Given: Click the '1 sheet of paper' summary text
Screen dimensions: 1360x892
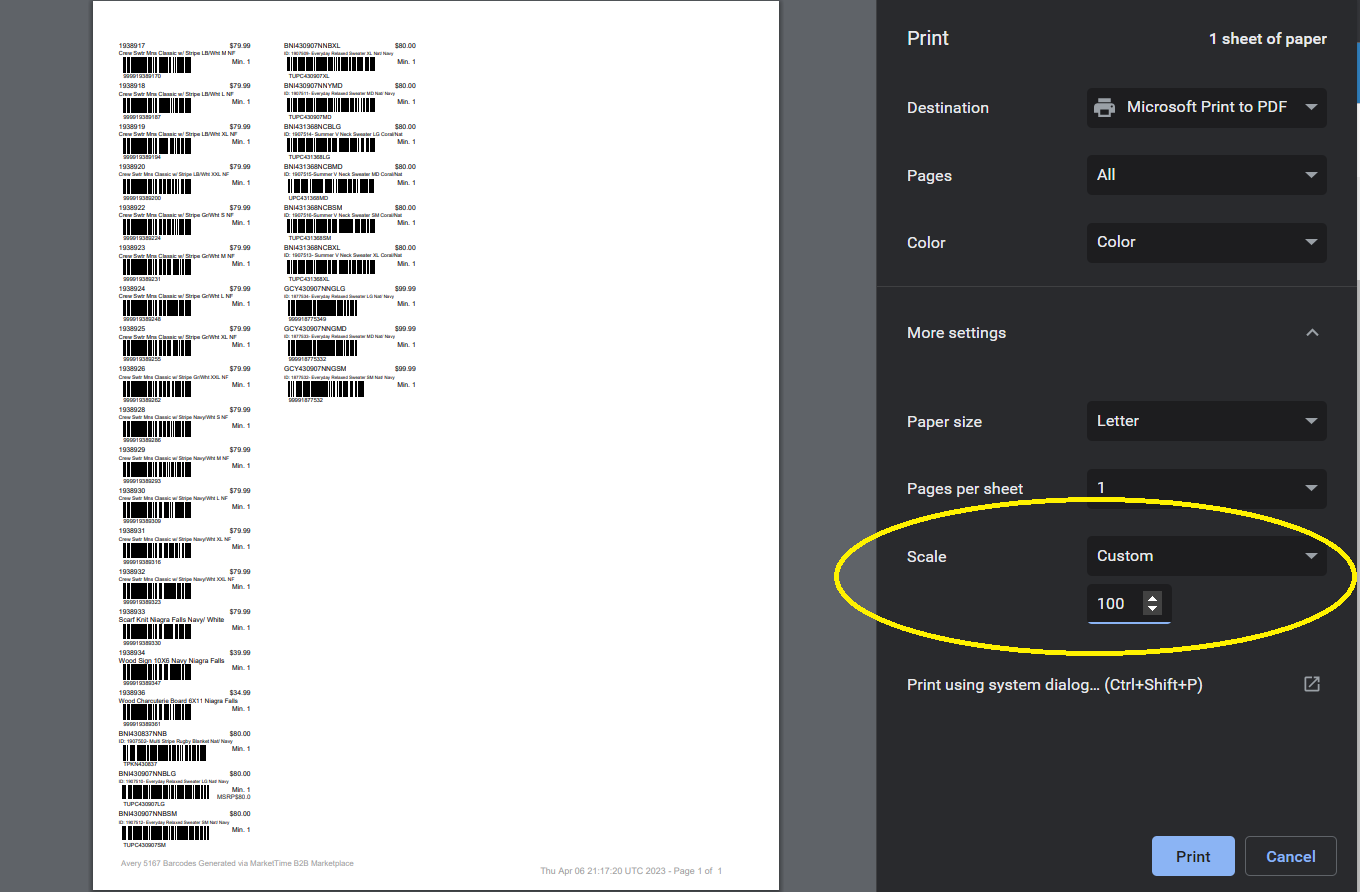Looking at the screenshot, I should 1268,39.
